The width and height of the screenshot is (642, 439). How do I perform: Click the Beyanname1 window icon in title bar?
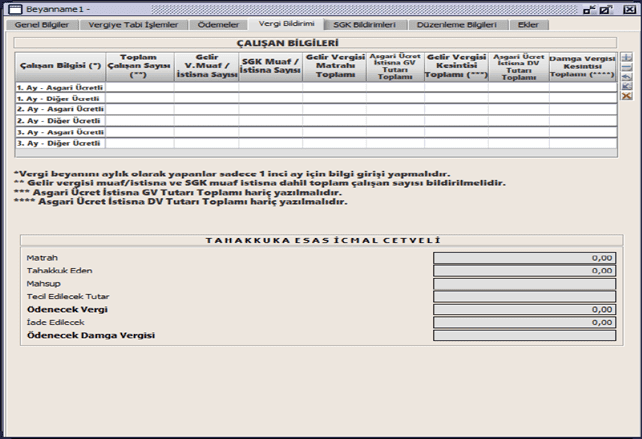click(10, 8)
